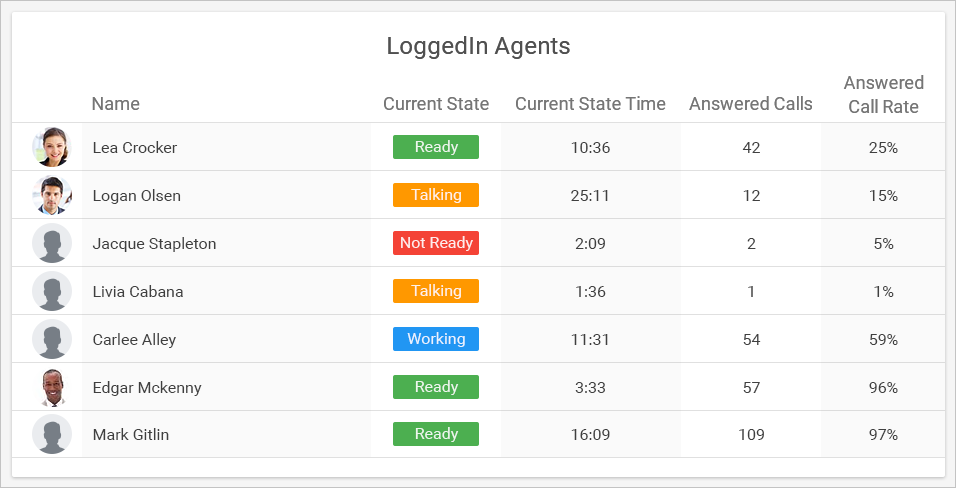The height and width of the screenshot is (488, 956).
Task: Open Livia Cabana's default avatar icon
Action: pos(52,291)
